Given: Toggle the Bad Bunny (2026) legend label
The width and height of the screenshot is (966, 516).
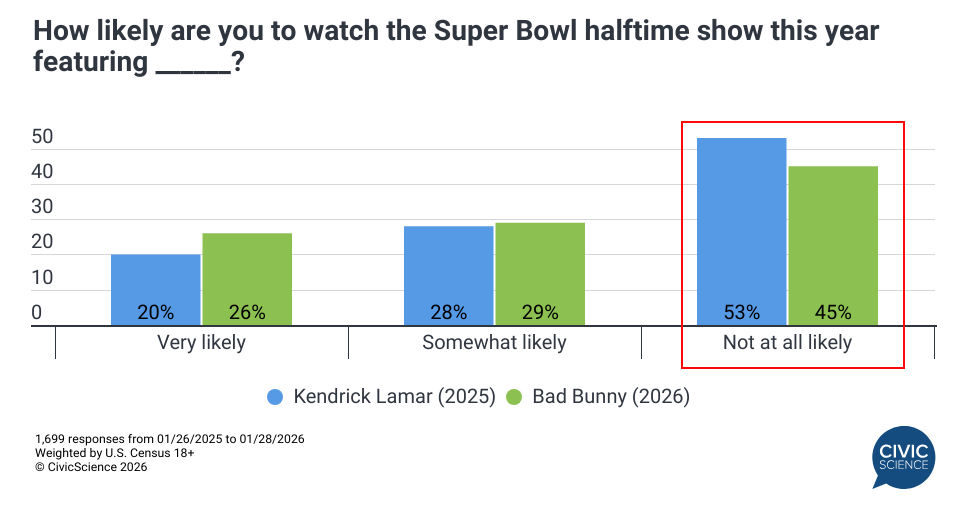Looking at the screenshot, I should (610, 397).
